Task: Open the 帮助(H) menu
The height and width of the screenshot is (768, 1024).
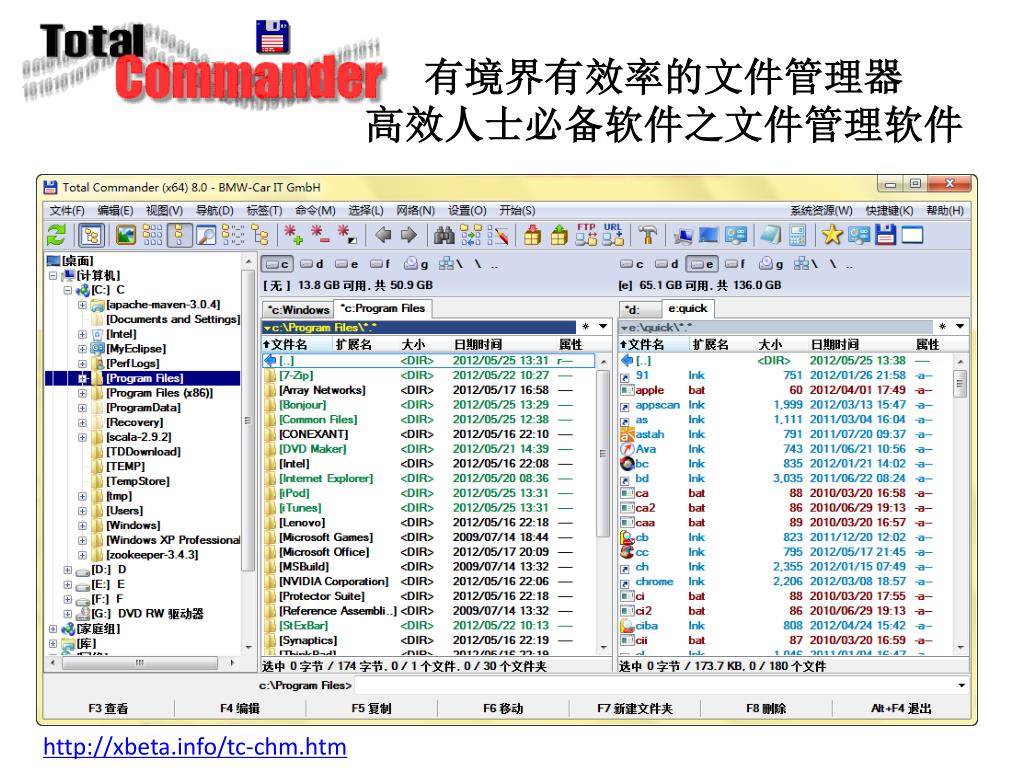Action: point(945,211)
